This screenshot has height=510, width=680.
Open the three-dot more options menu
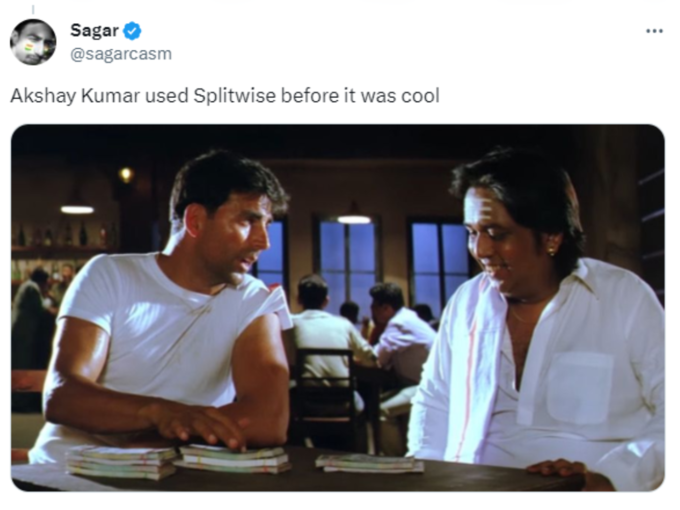tap(654, 31)
